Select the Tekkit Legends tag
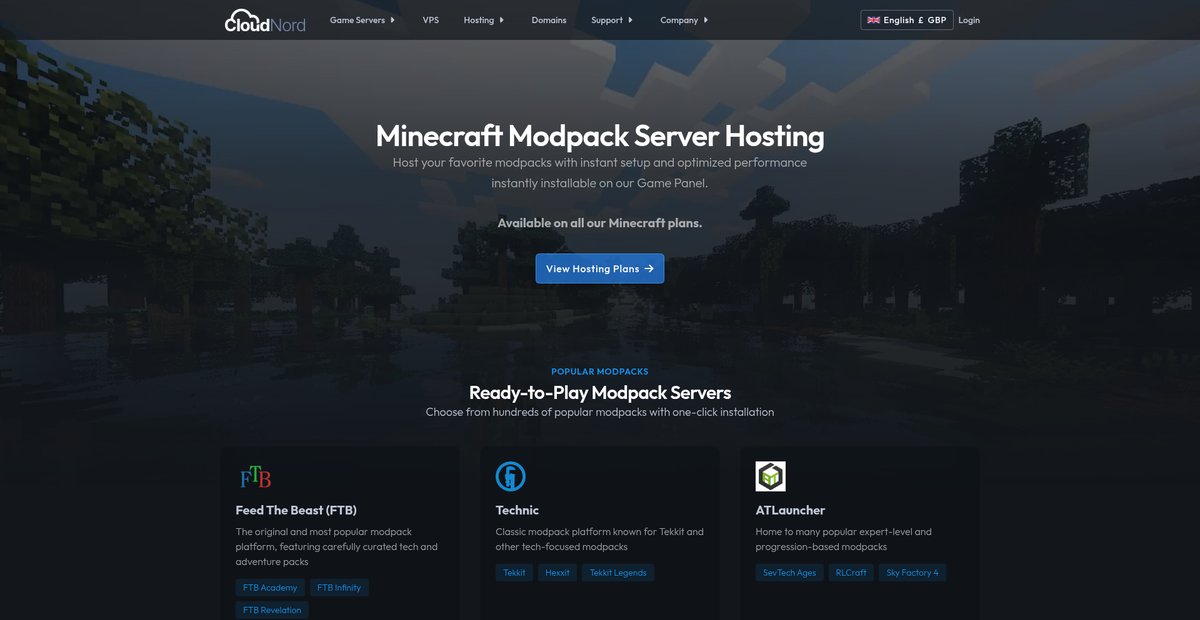 click(x=618, y=573)
